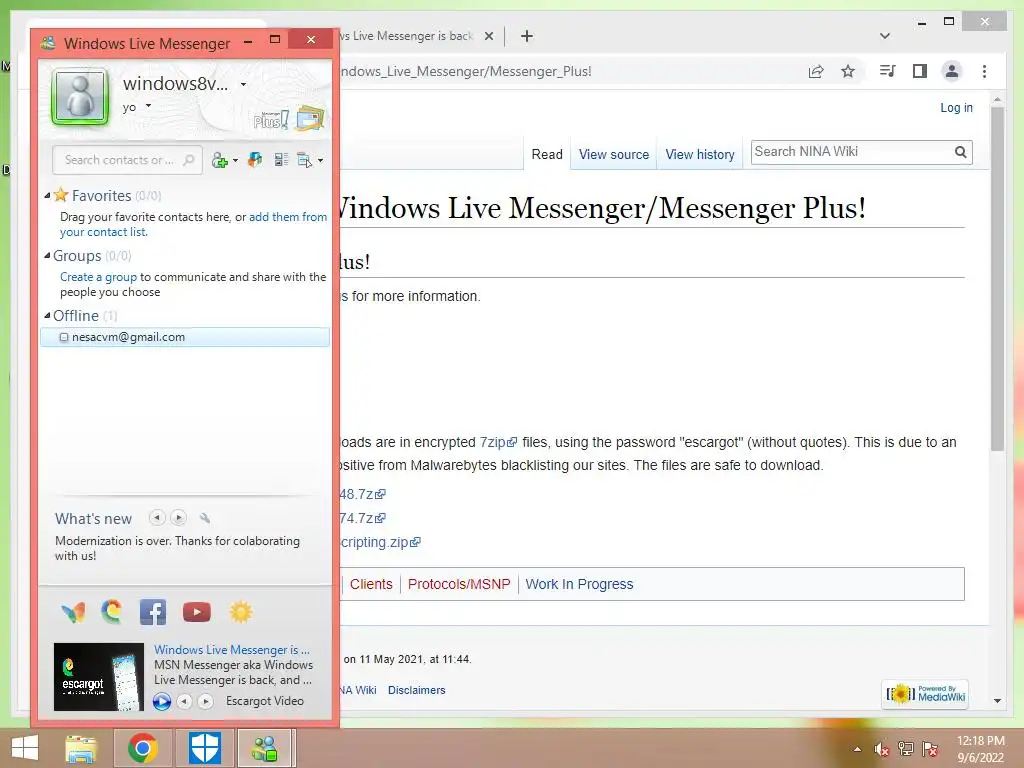Open the Windows Start button

tap(25, 748)
